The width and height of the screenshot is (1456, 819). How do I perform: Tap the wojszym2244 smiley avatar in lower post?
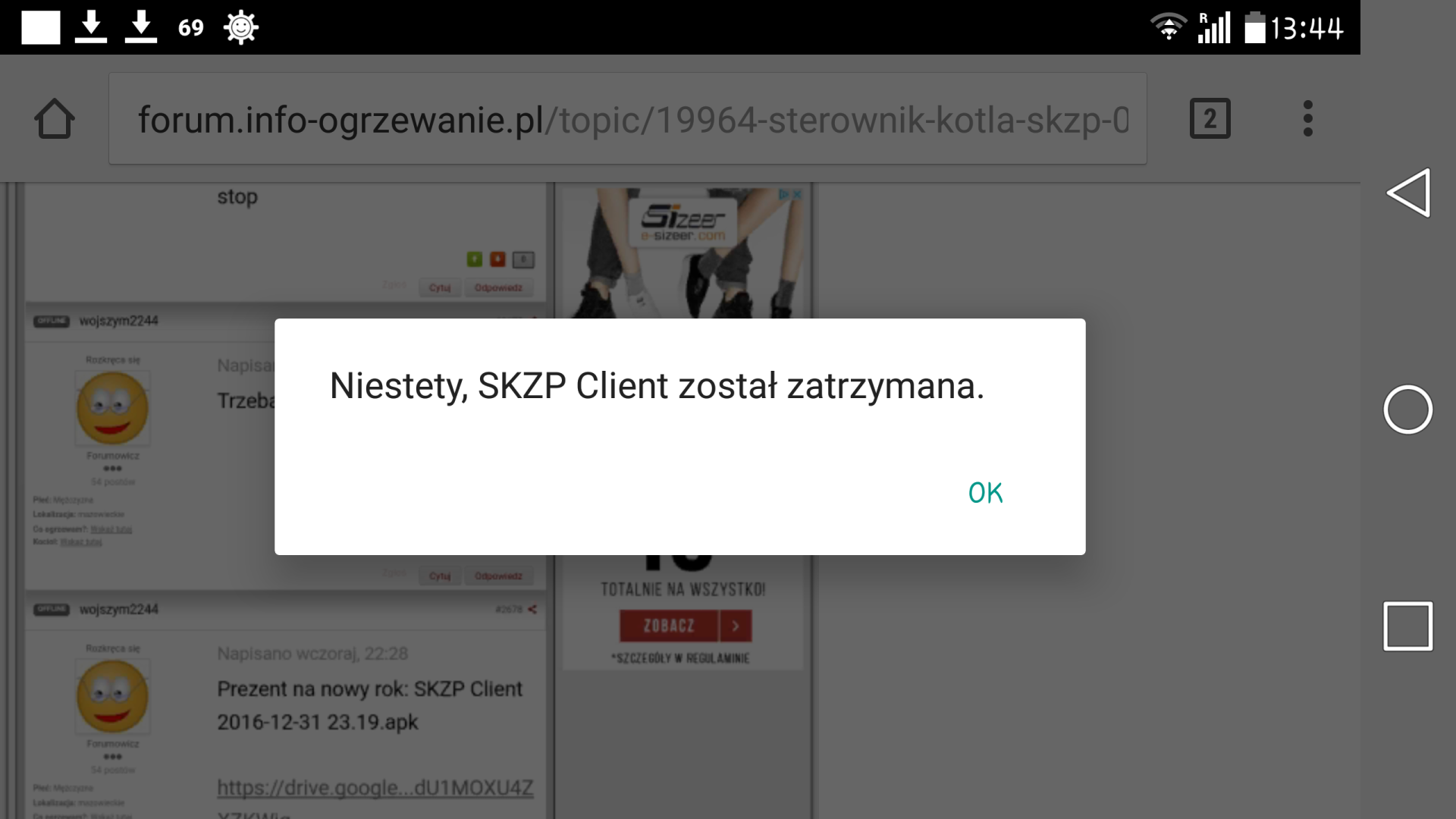pyautogui.click(x=112, y=696)
